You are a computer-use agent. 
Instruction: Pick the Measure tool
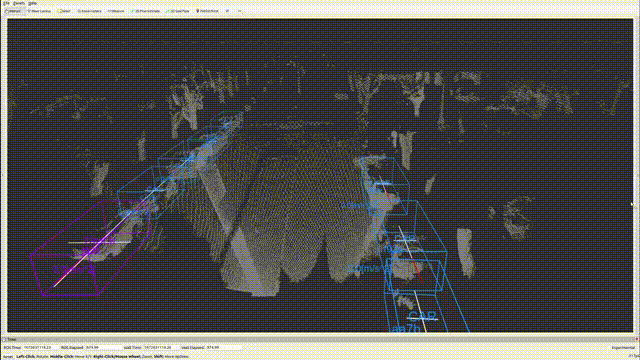[116, 11]
